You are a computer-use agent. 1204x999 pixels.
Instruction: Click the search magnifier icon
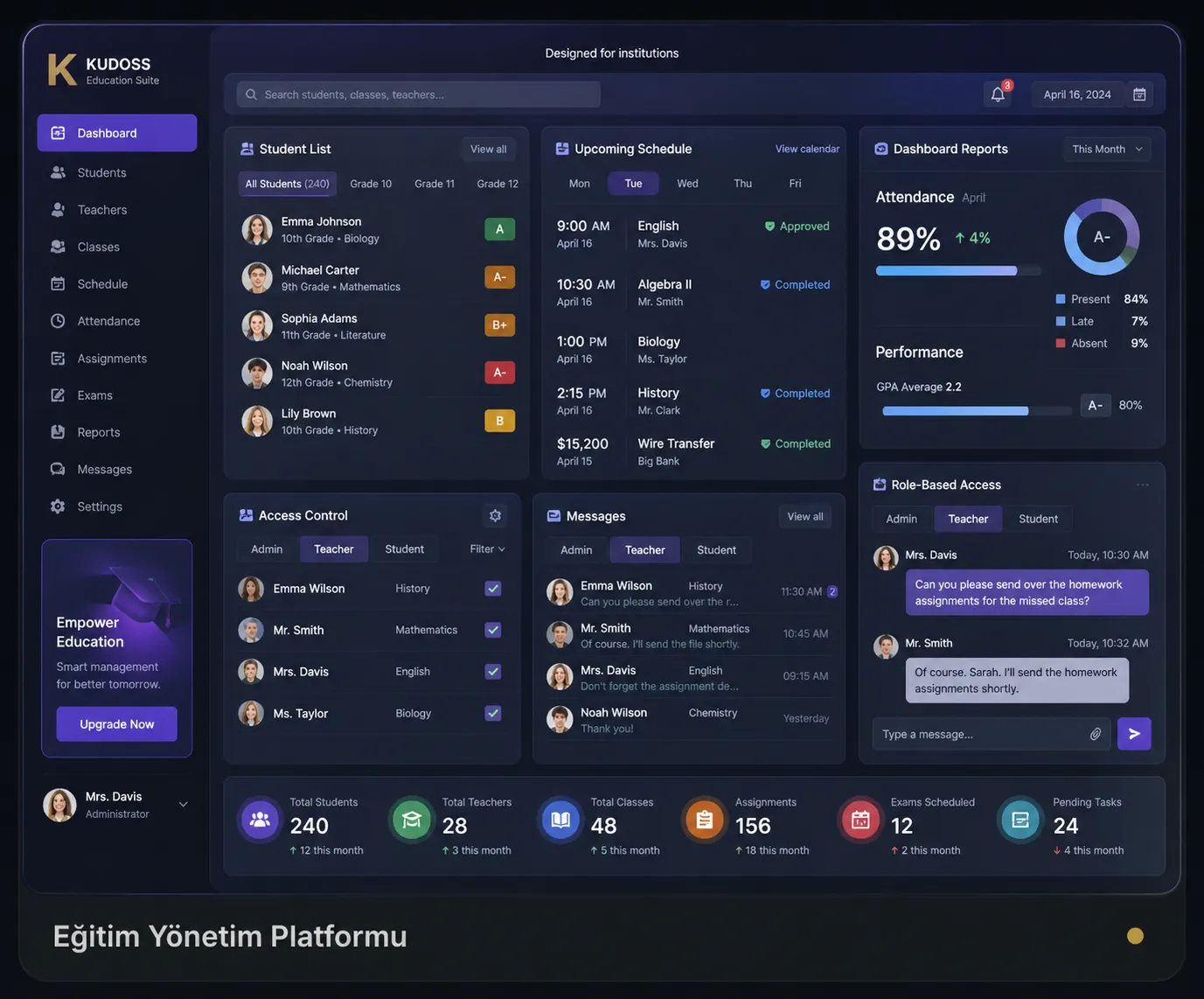coord(251,94)
